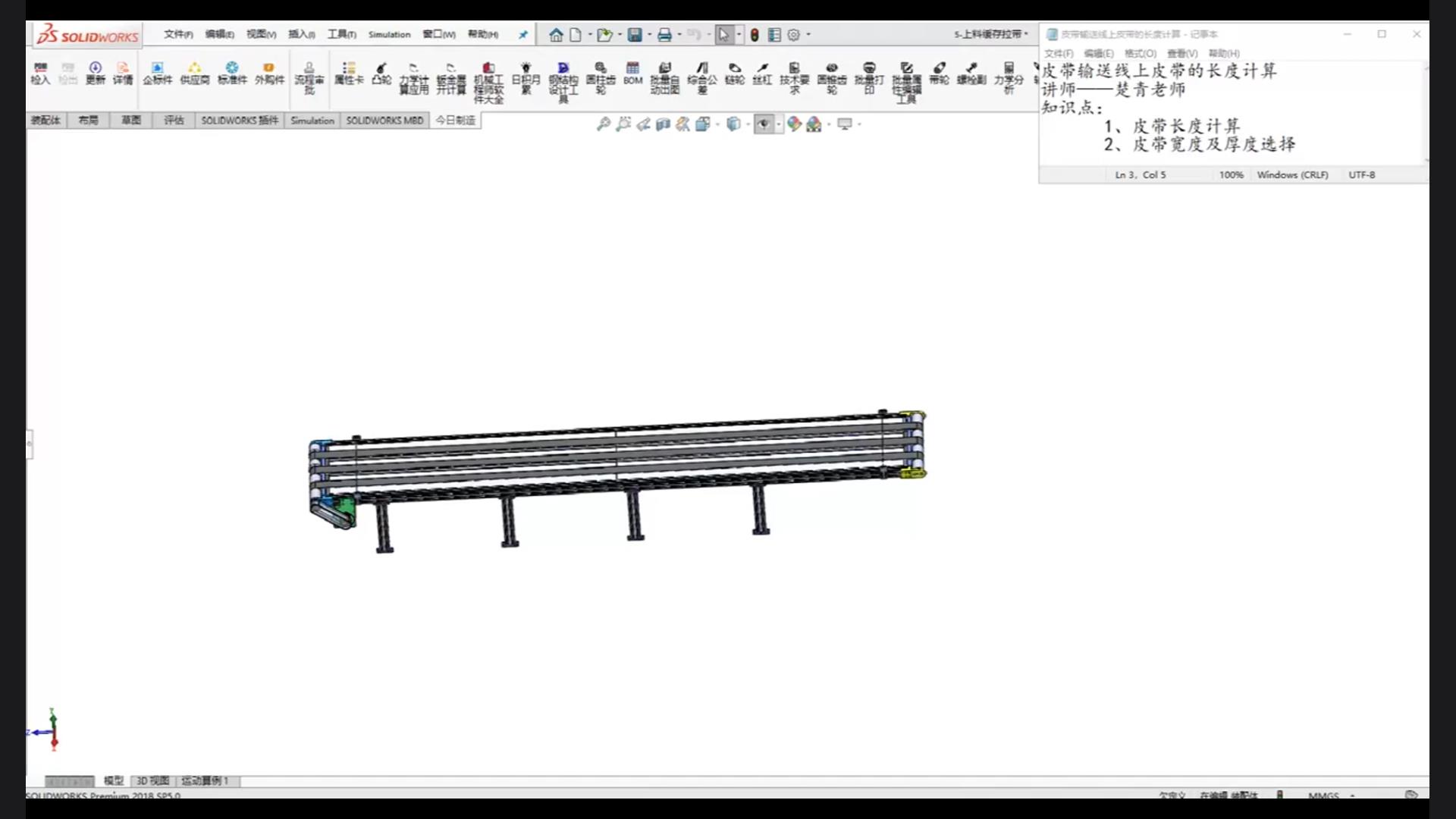This screenshot has width=1456, height=819.
Task: Click the Save disk icon
Action: click(635, 35)
